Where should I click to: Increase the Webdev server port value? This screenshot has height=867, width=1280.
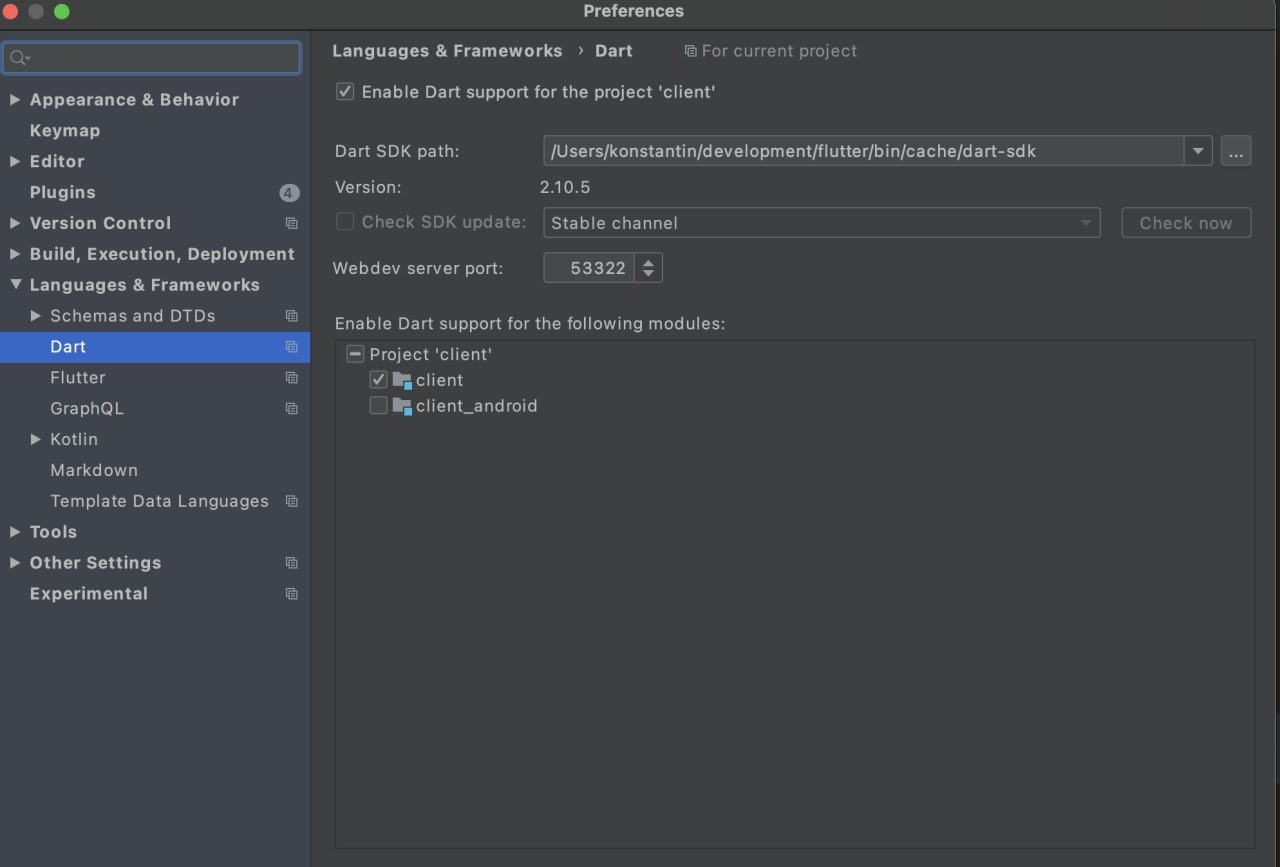[648, 261]
